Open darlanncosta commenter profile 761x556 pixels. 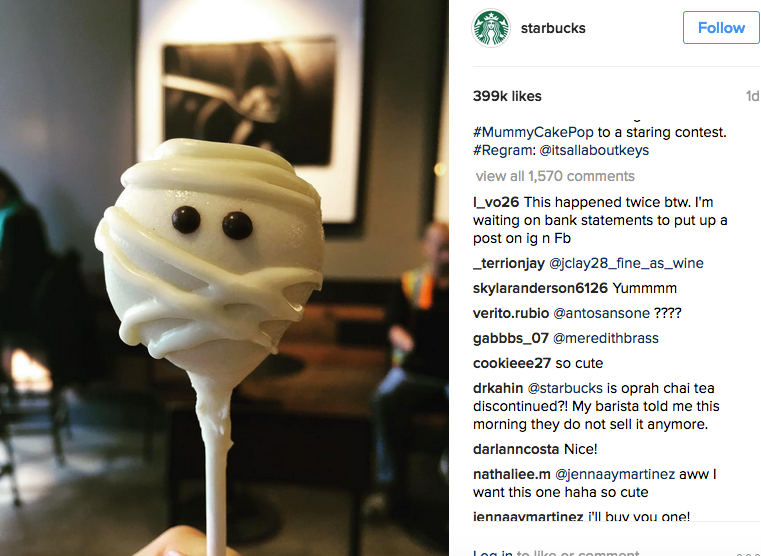pyautogui.click(x=516, y=449)
